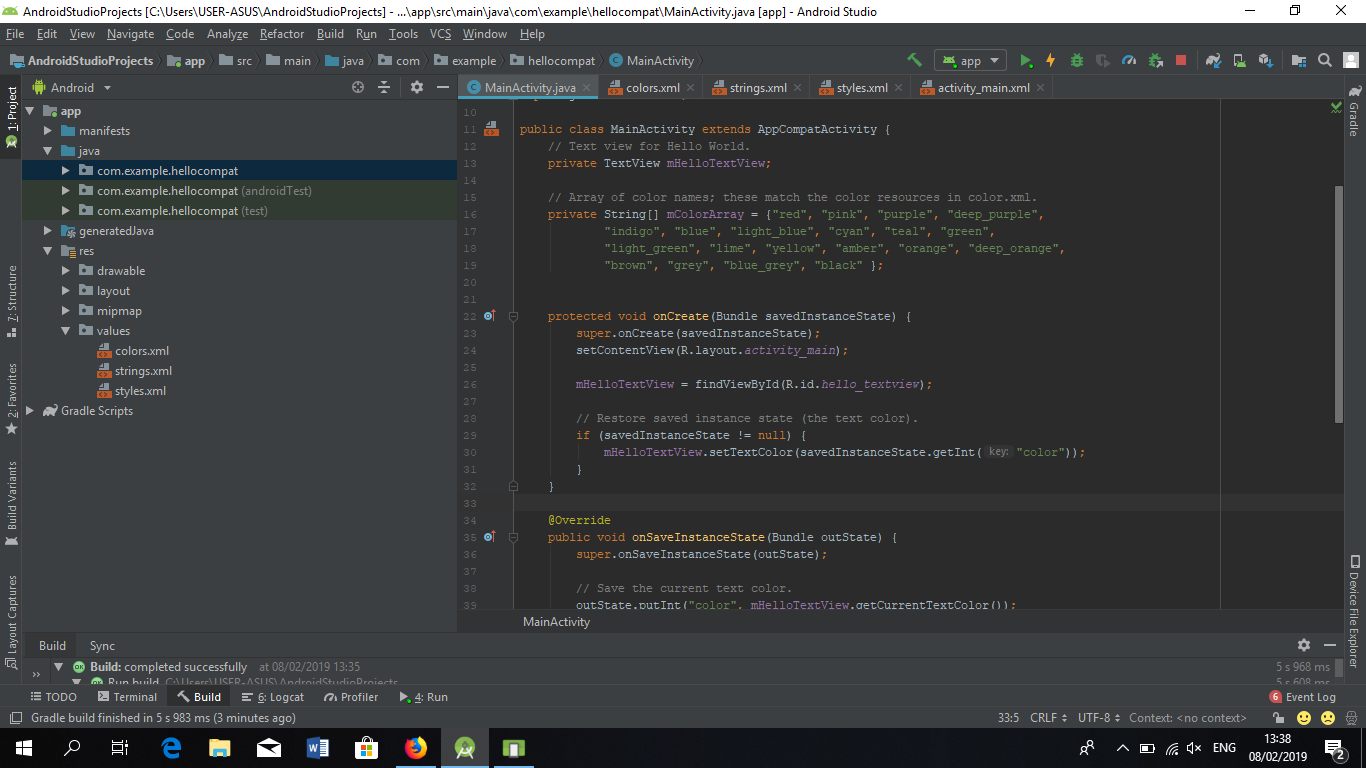
Task: Expand the manifests folder
Action: (x=48, y=131)
